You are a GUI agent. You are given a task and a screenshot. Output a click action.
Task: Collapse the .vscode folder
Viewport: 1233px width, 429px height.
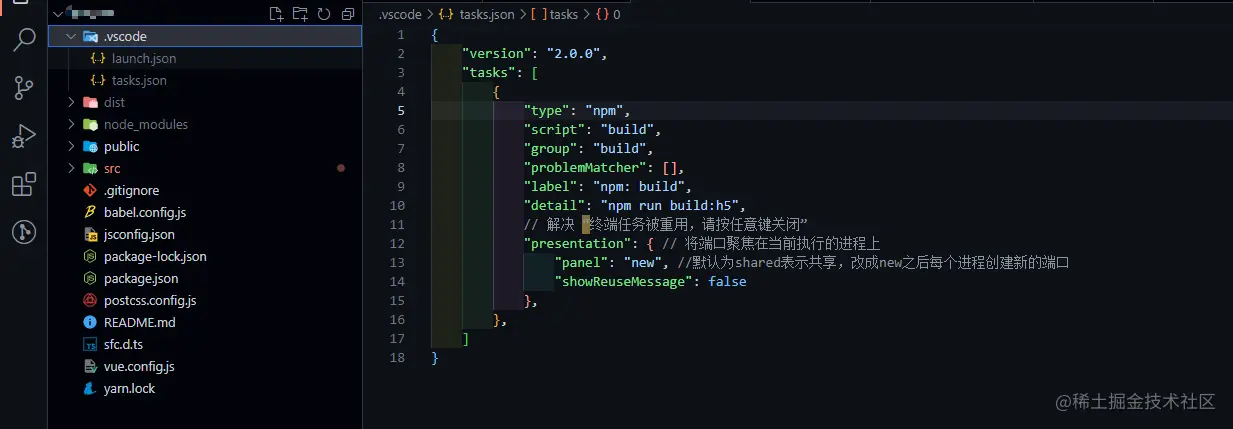[x=71, y=36]
